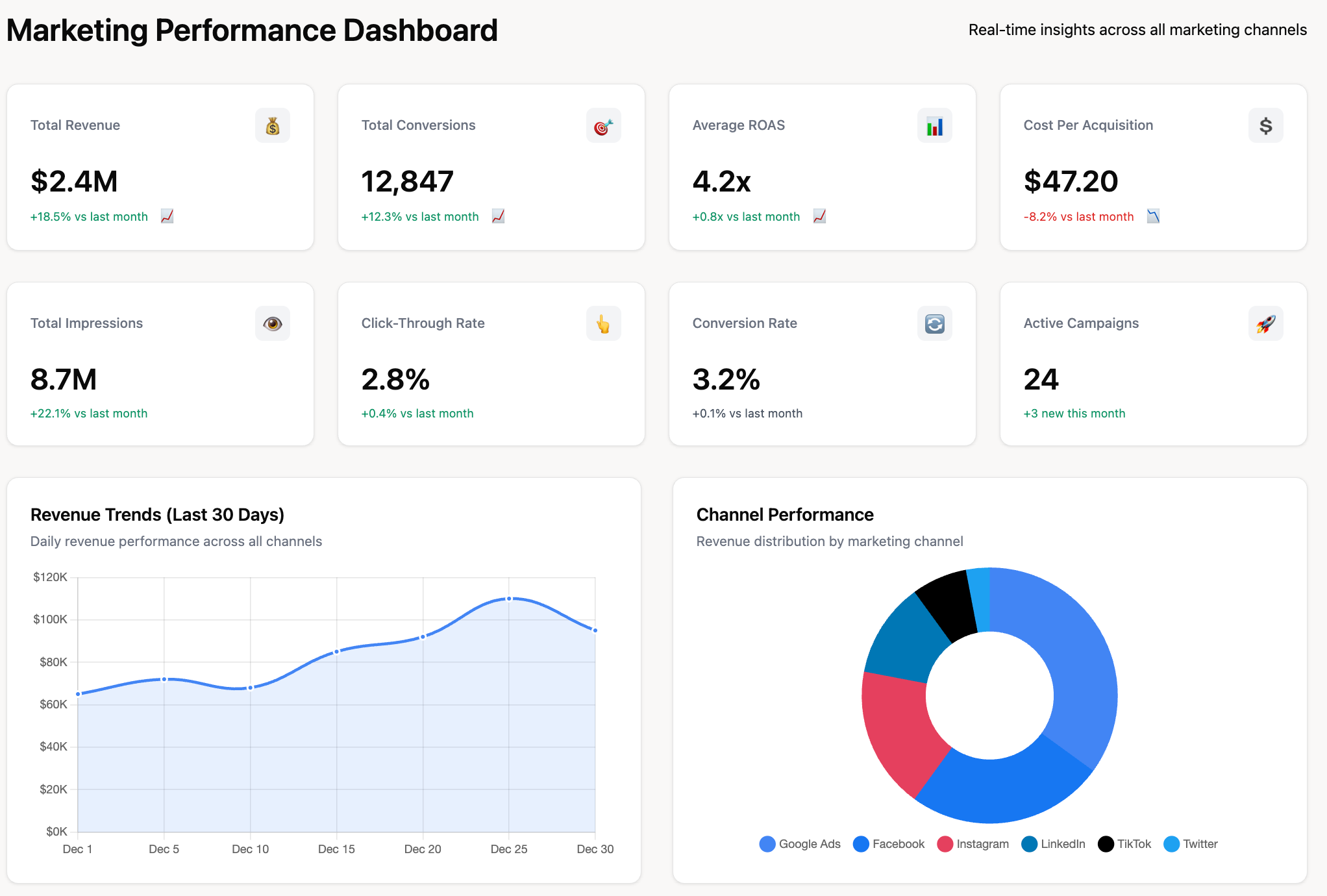Click the dollar sign icon on Cost Per Acquisition

coord(1265,126)
